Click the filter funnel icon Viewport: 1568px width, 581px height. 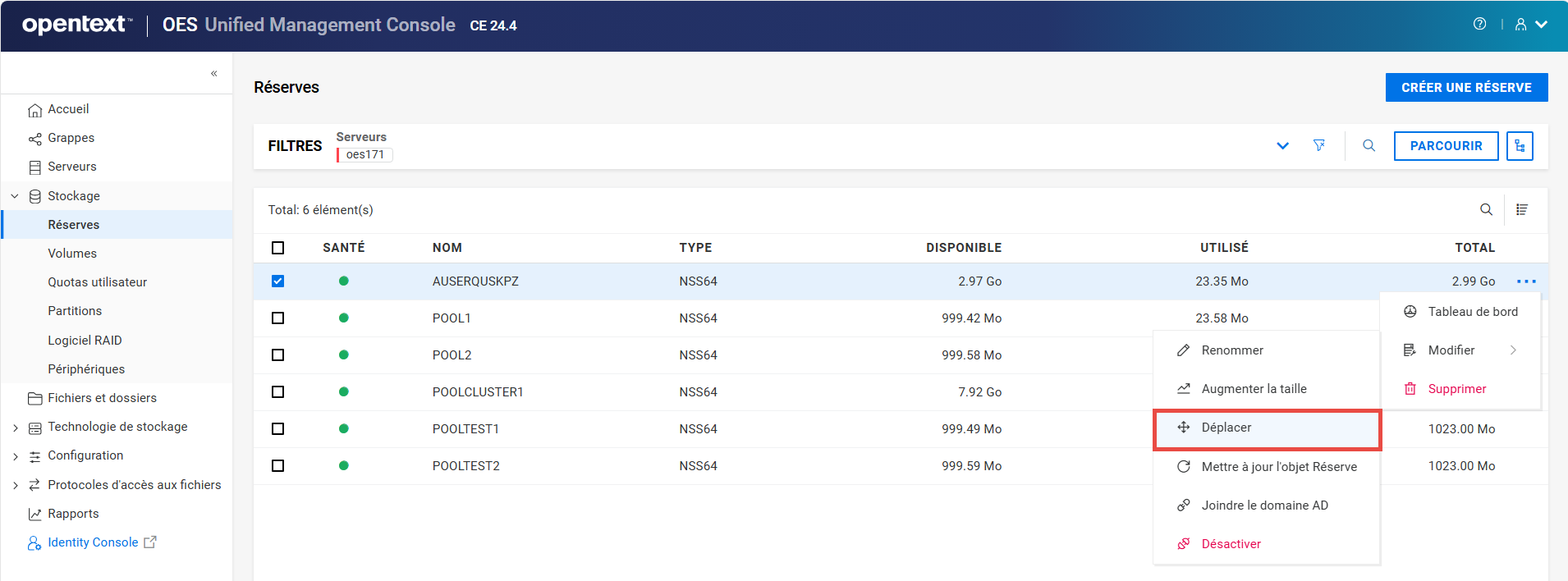pos(1319,145)
